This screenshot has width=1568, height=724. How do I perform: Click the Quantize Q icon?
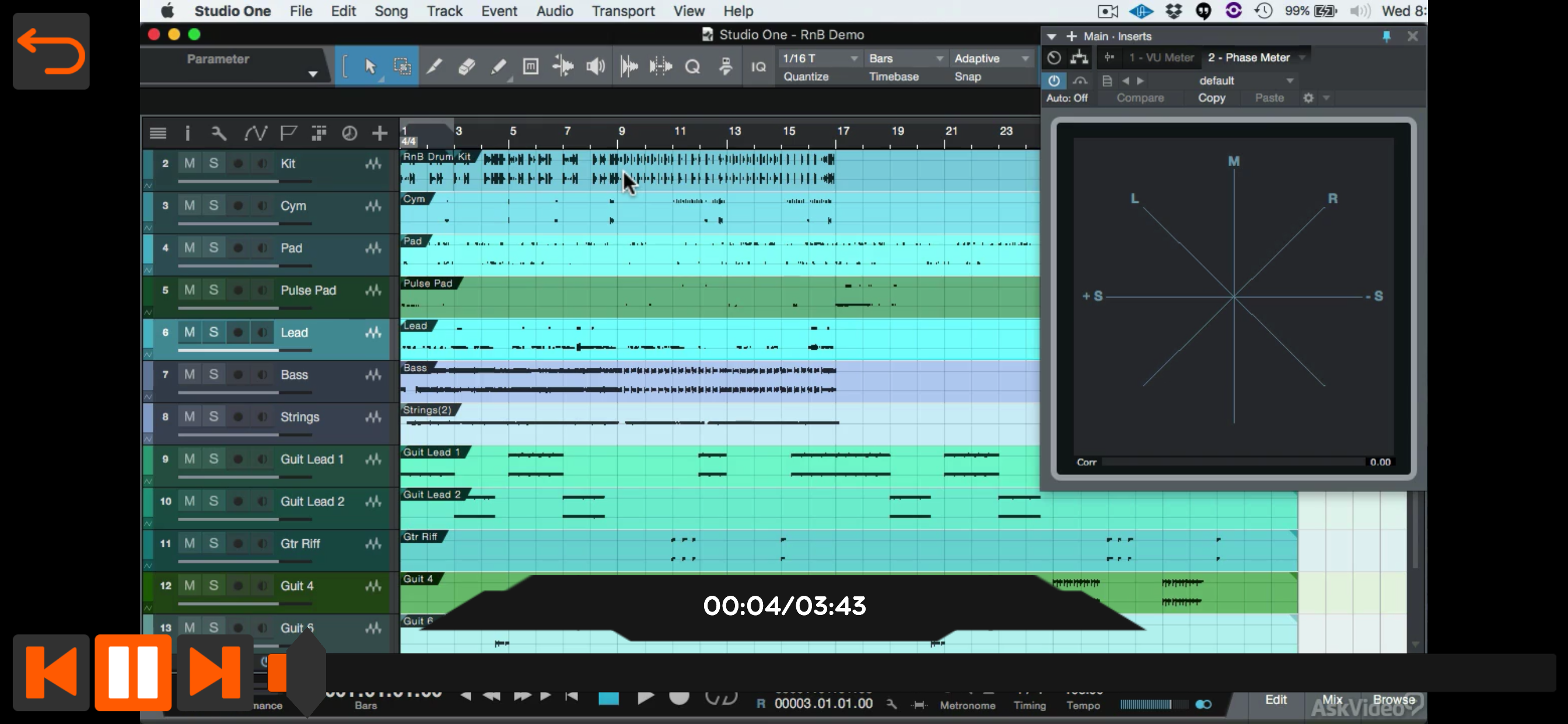tap(692, 66)
